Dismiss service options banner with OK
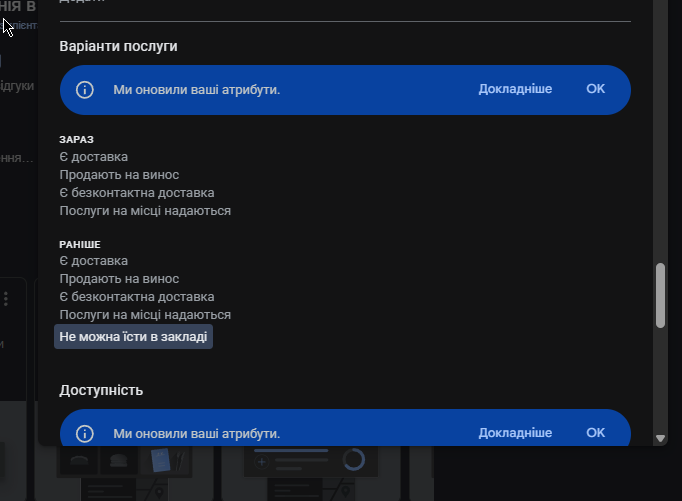Image resolution: width=682 pixels, height=501 pixels. click(x=595, y=89)
